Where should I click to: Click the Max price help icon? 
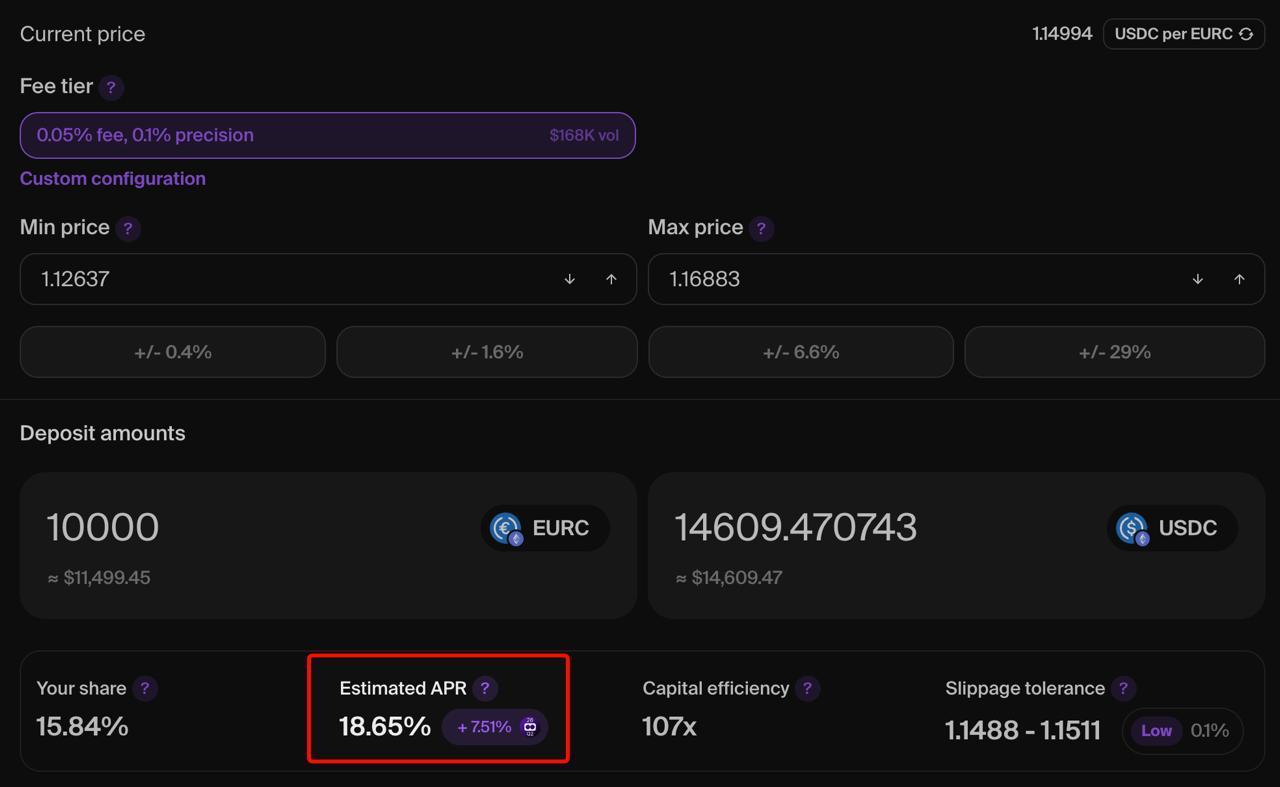pyautogui.click(x=761, y=228)
